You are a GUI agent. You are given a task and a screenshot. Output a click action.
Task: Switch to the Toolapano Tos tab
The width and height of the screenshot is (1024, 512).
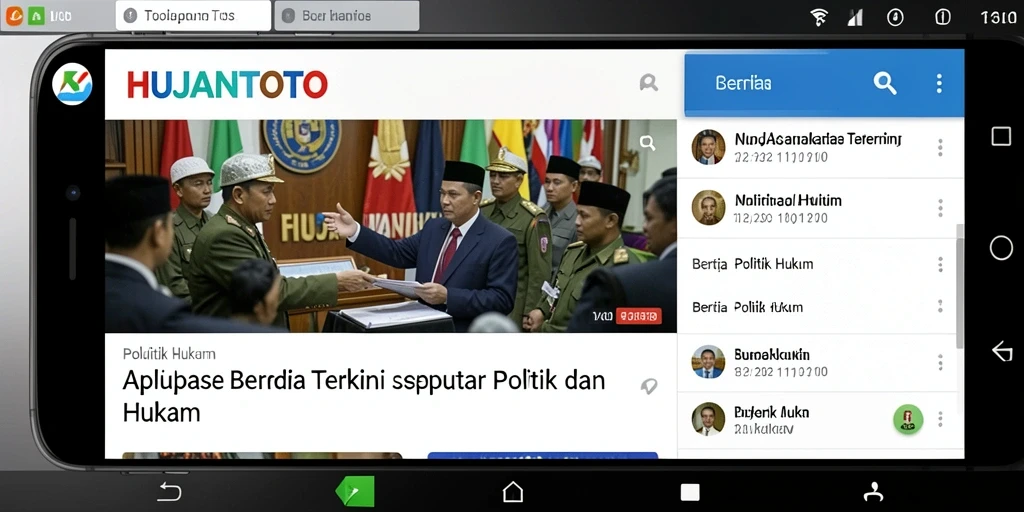pos(193,16)
